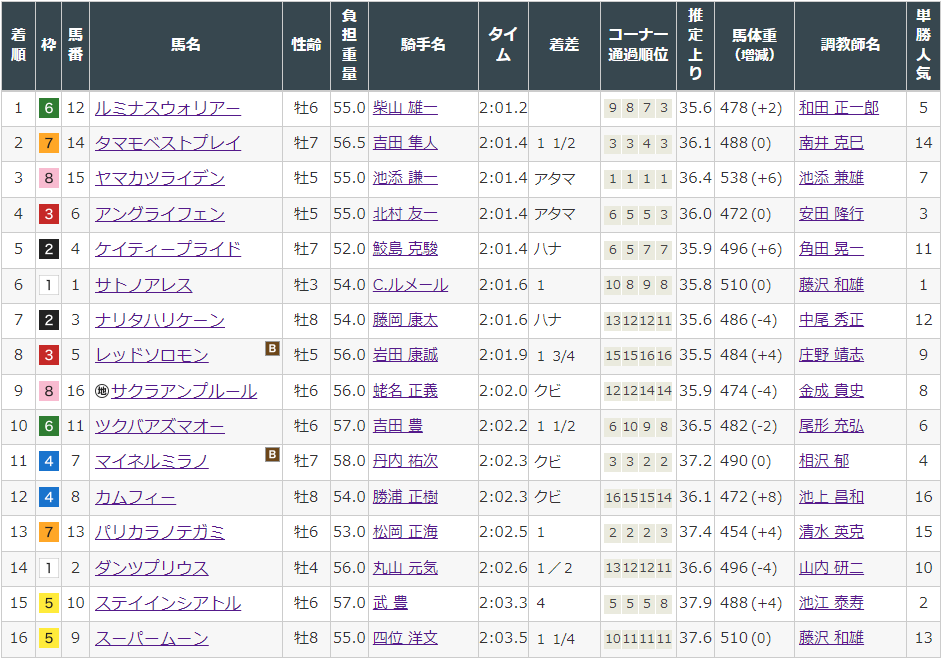The width and height of the screenshot is (943, 660).
Task: Click jockey C.ルメール
Action: 411,285
